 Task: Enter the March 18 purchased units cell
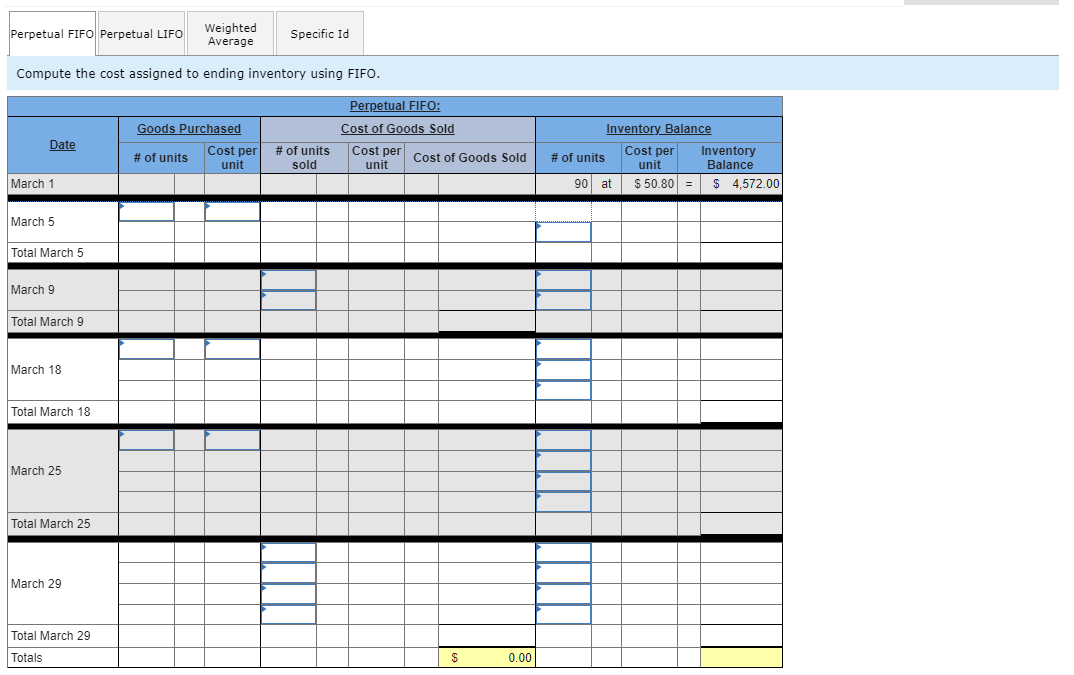tap(146, 348)
